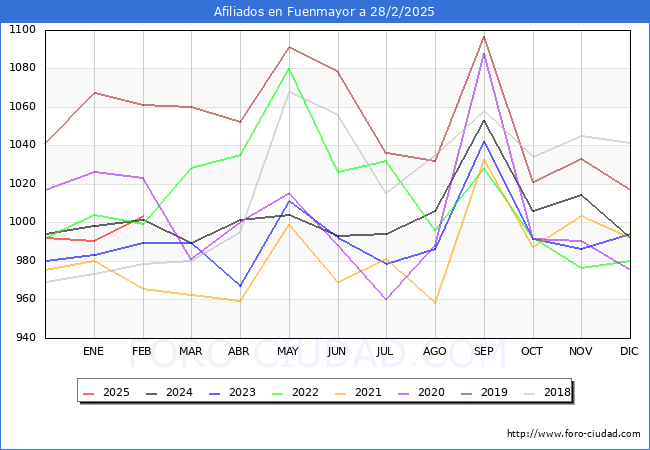650x450 pixels.
Task: Click the 1100 y-axis value
Action: pos(23,30)
